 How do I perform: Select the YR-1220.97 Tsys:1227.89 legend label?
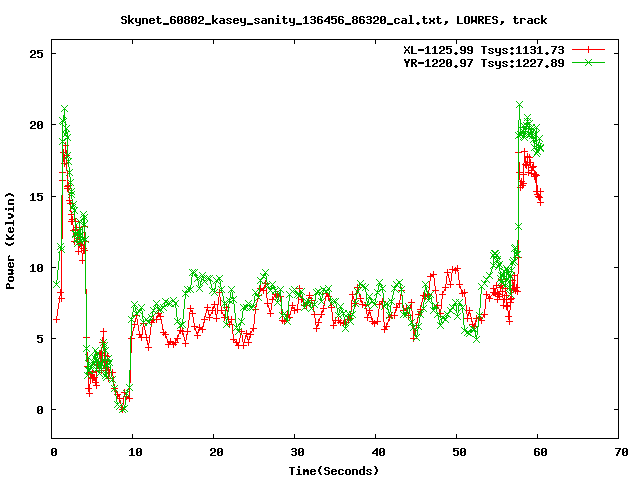click(484, 63)
